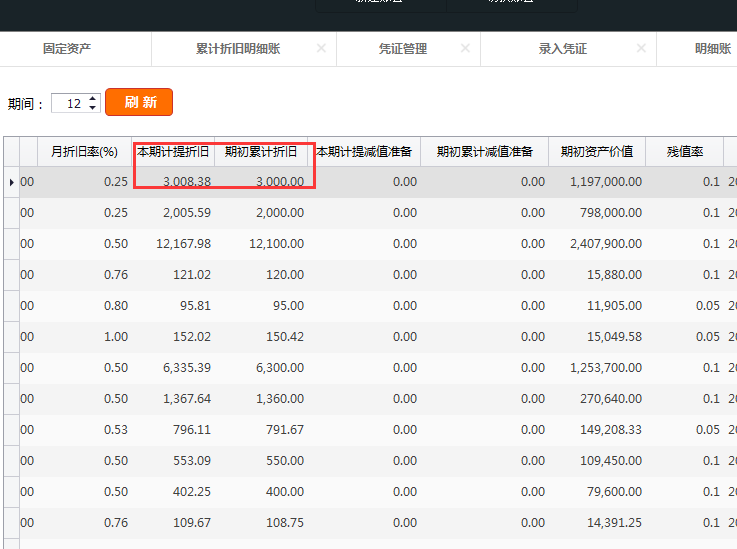Select the current row indicator arrow
This screenshot has height=549, width=737.
pos(11,182)
